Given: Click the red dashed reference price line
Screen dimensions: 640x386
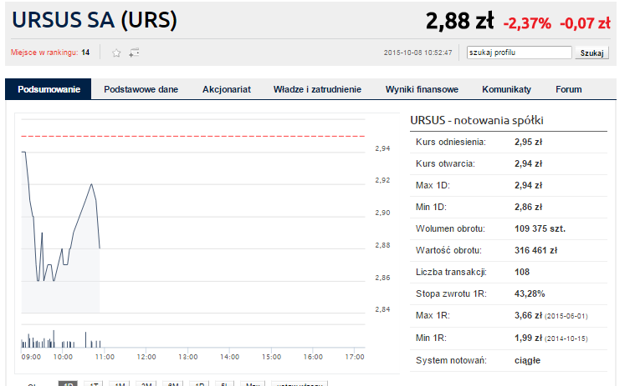Looking at the screenshot, I should pos(193,136).
